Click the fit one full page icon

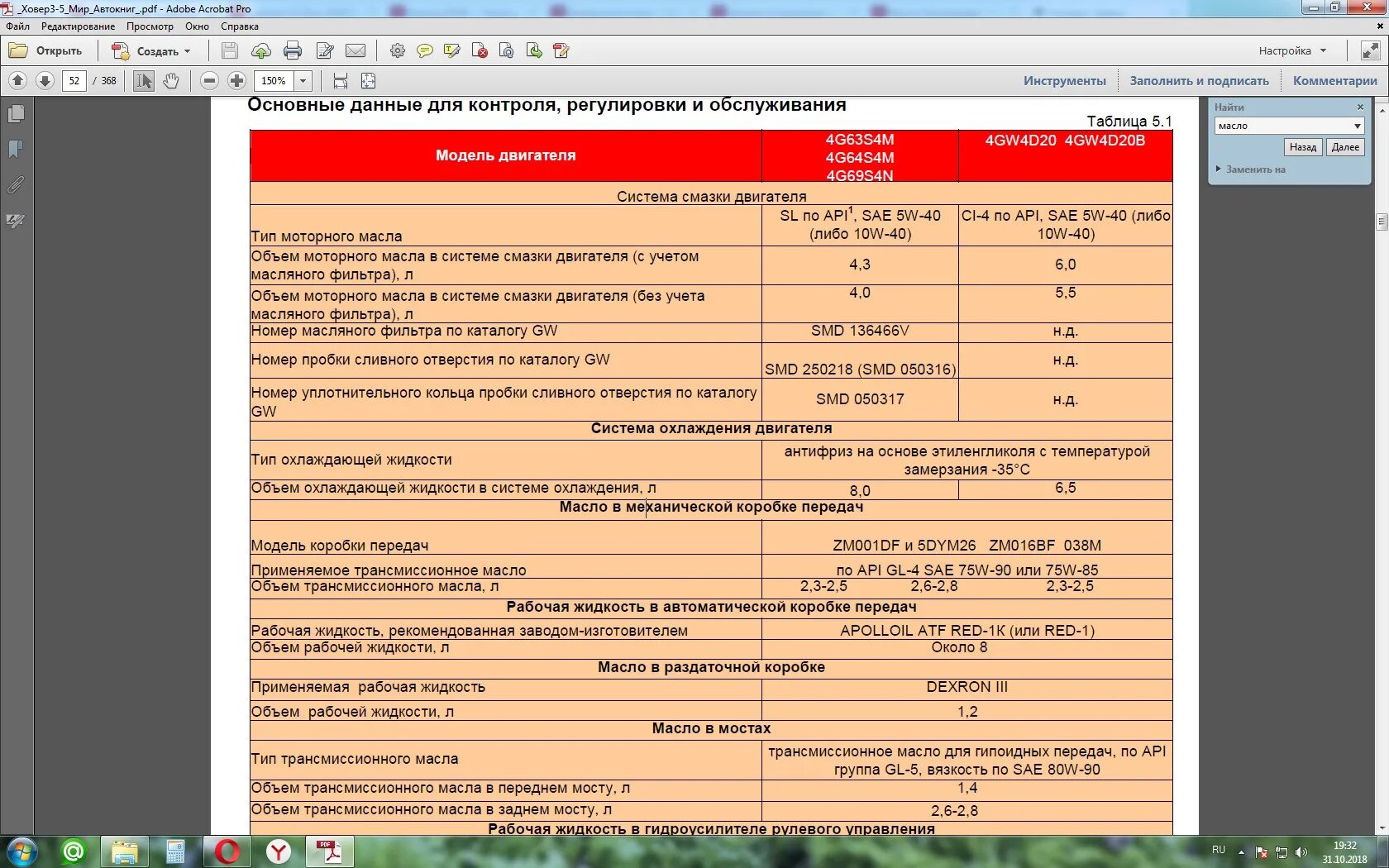pyautogui.click(x=369, y=81)
